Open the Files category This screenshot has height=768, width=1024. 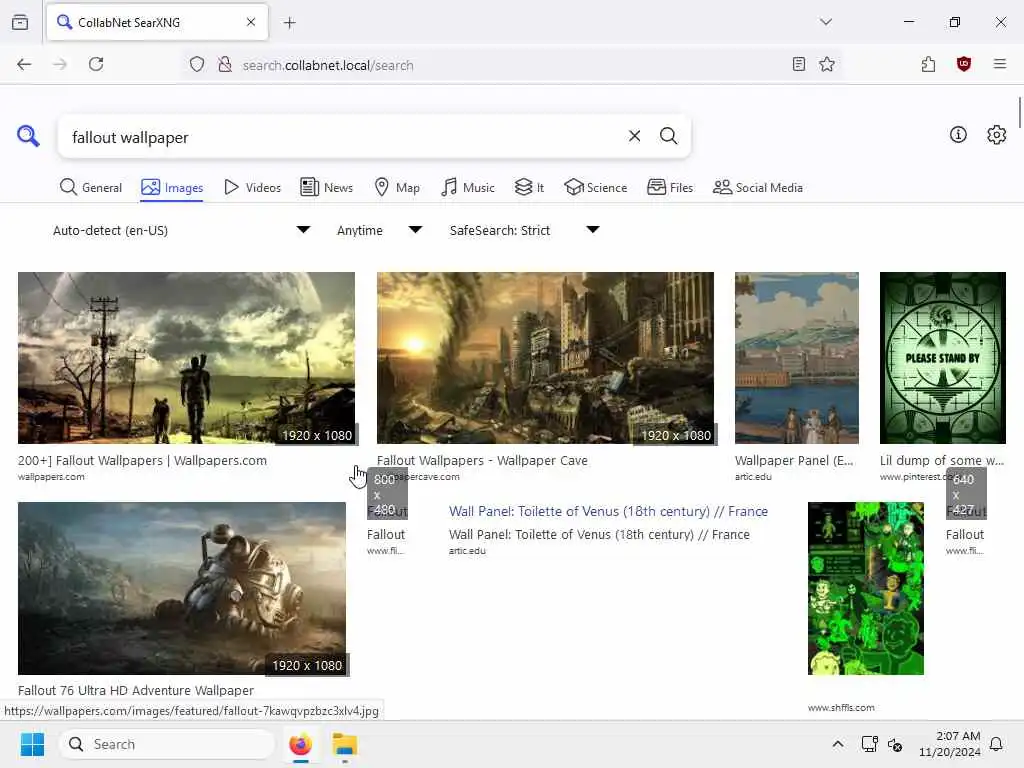coord(670,187)
